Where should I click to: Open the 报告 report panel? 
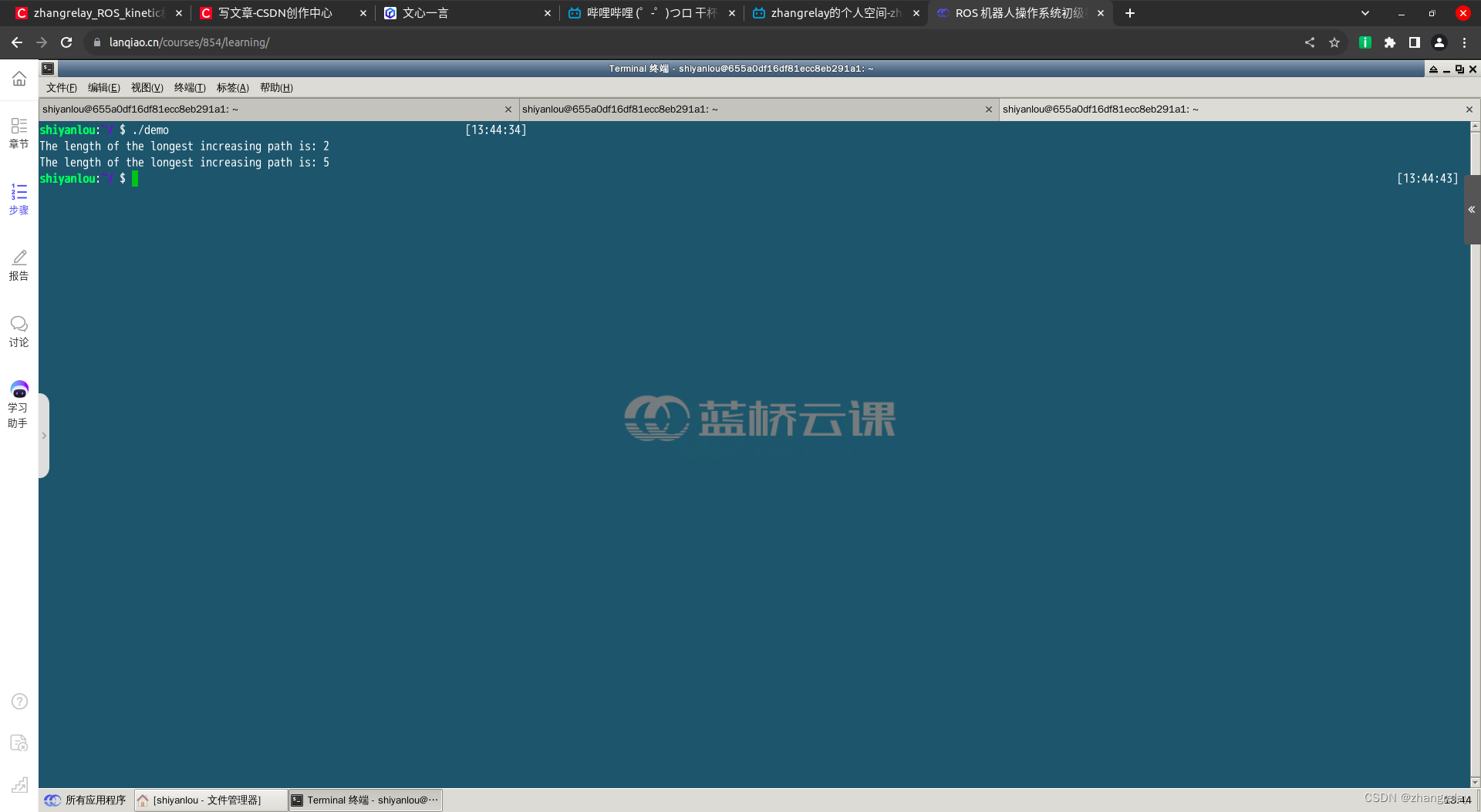[19, 265]
